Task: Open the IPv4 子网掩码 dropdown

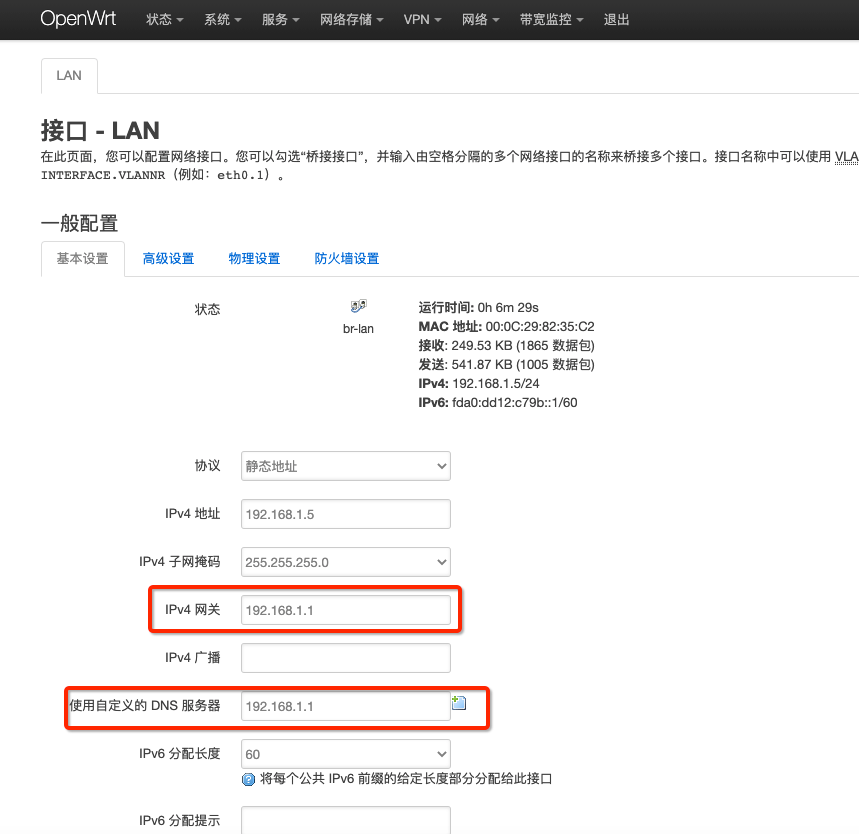Action: (345, 561)
